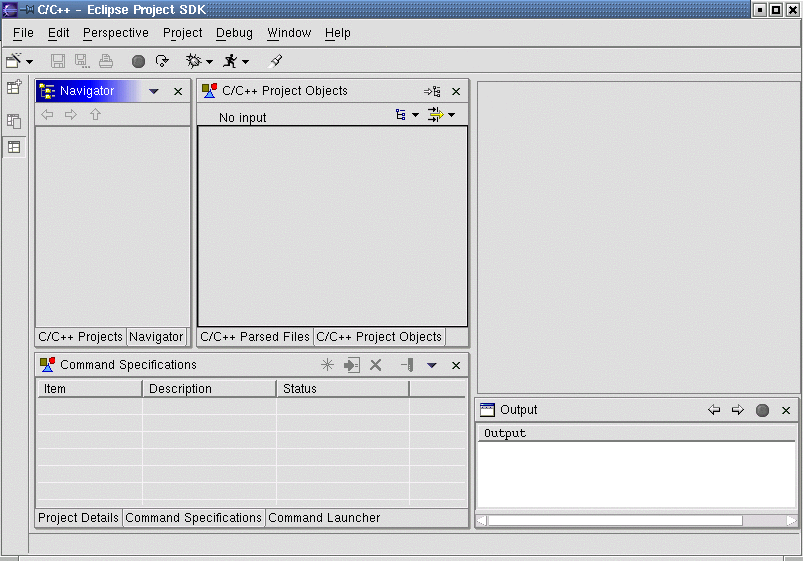803x561 pixels.
Task: Click the Output view forward arrow
Action: [x=738, y=410]
